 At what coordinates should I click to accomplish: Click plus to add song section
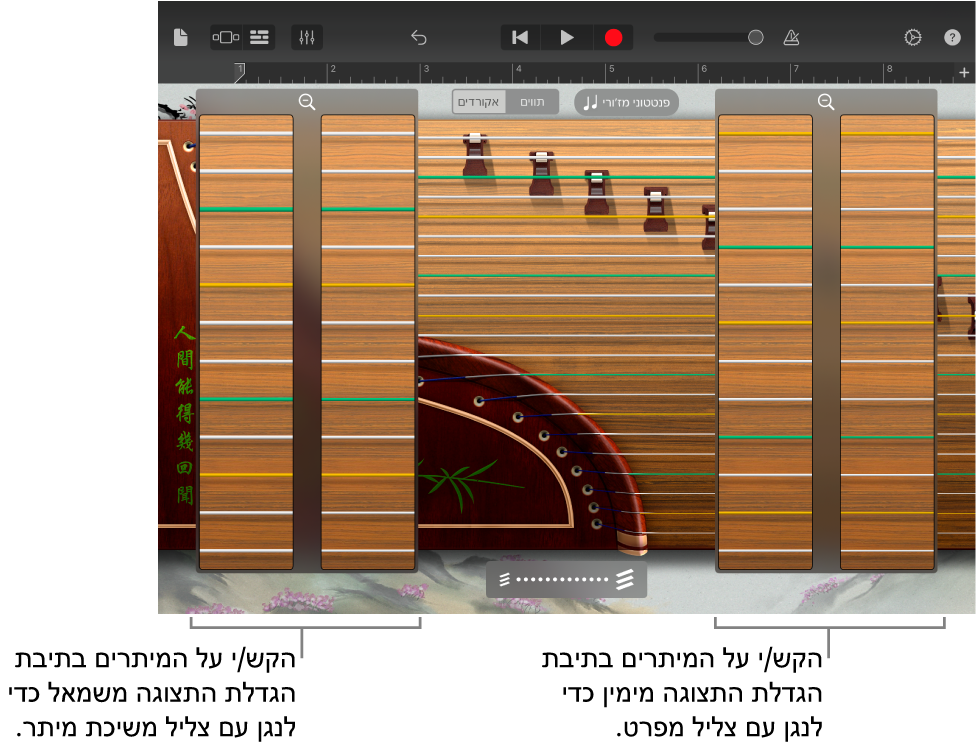pos(964,73)
